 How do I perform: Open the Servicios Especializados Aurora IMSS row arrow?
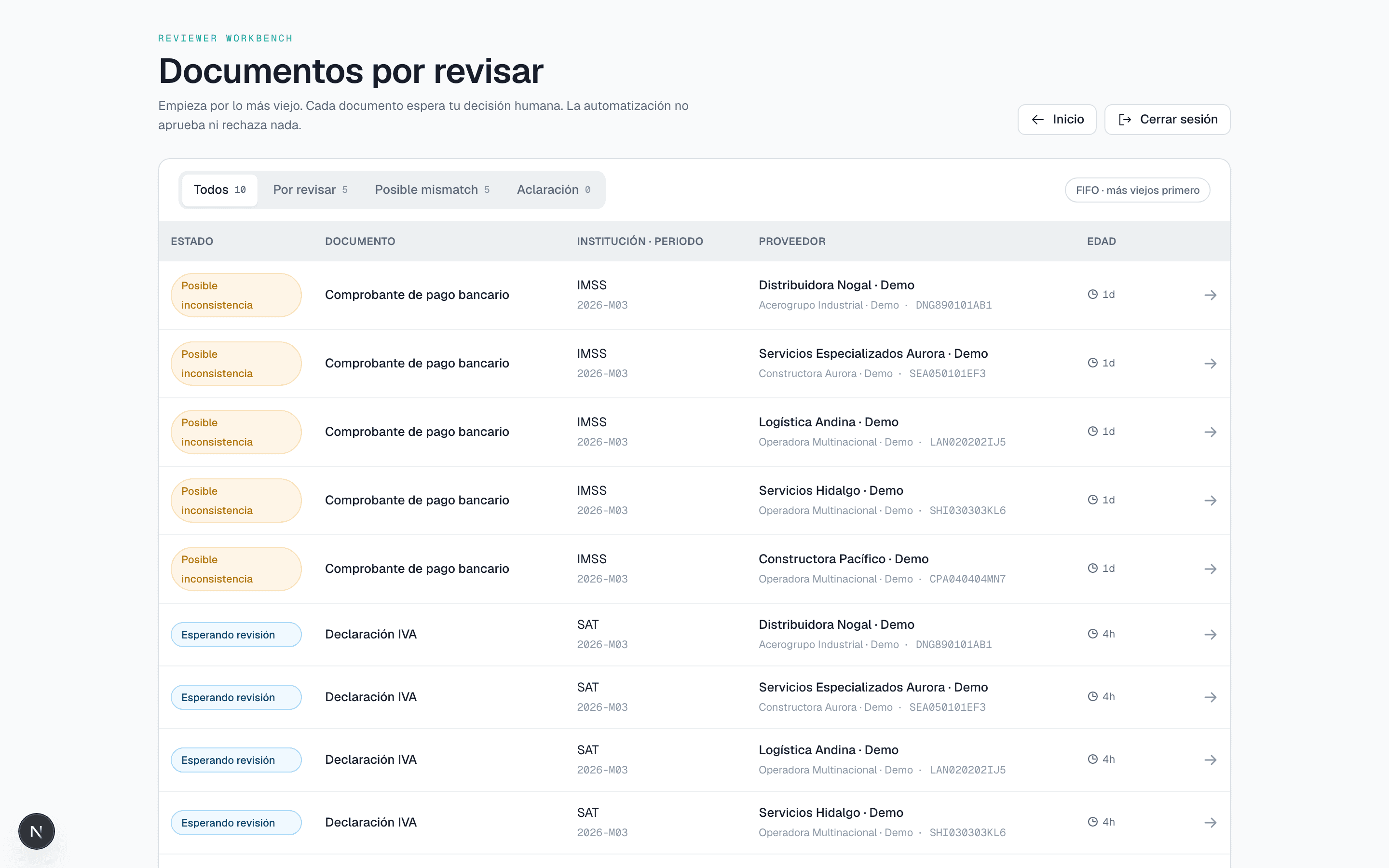[x=1210, y=364]
